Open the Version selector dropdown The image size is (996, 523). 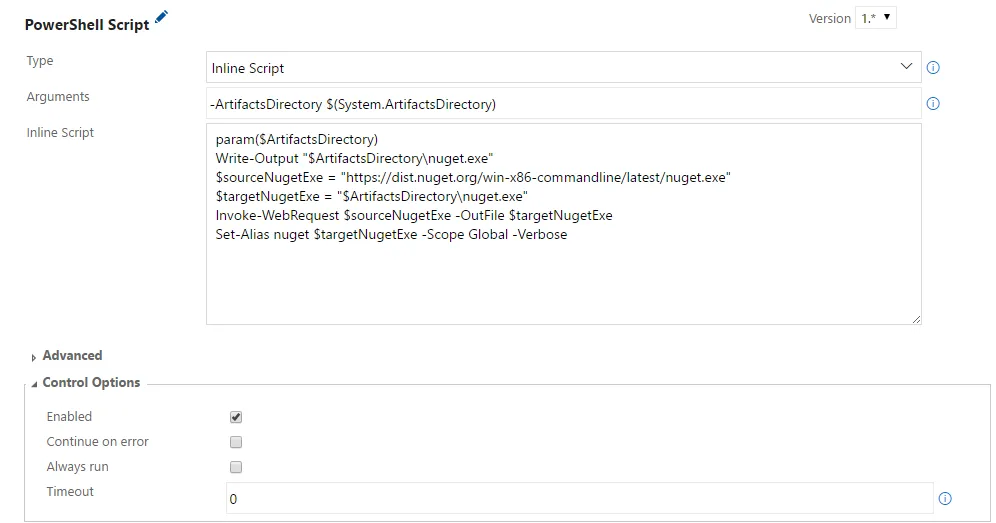point(876,18)
